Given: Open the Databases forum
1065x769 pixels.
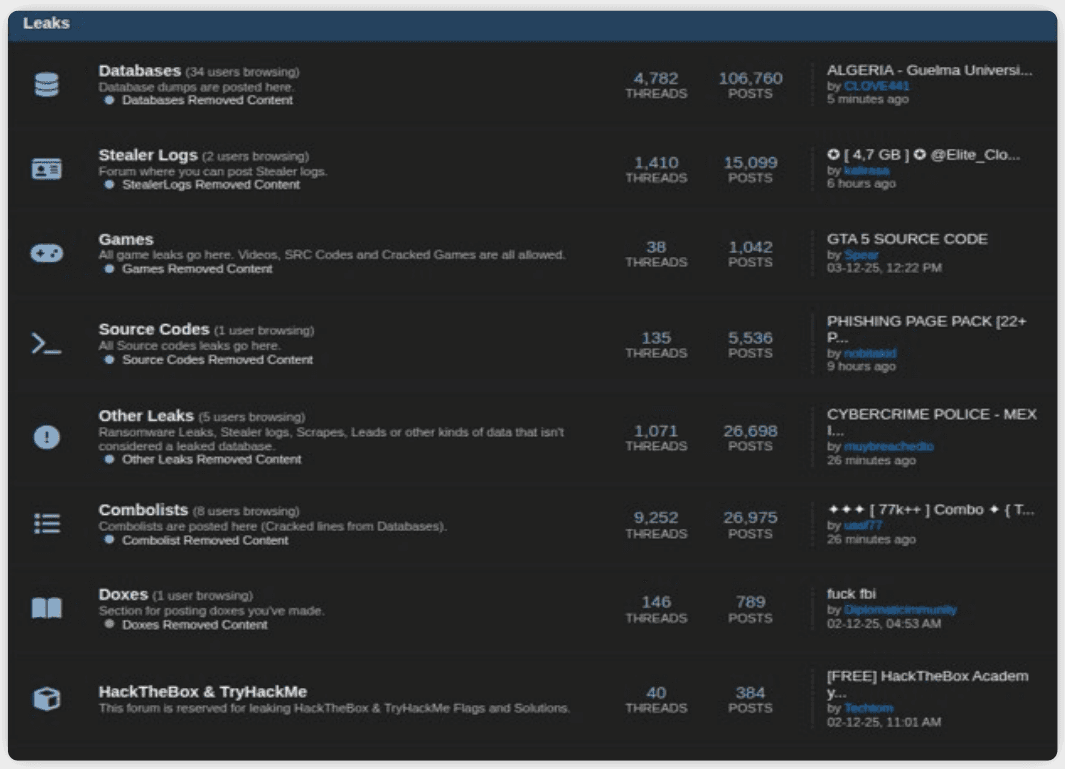Looking at the screenshot, I should click(x=139, y=71).
